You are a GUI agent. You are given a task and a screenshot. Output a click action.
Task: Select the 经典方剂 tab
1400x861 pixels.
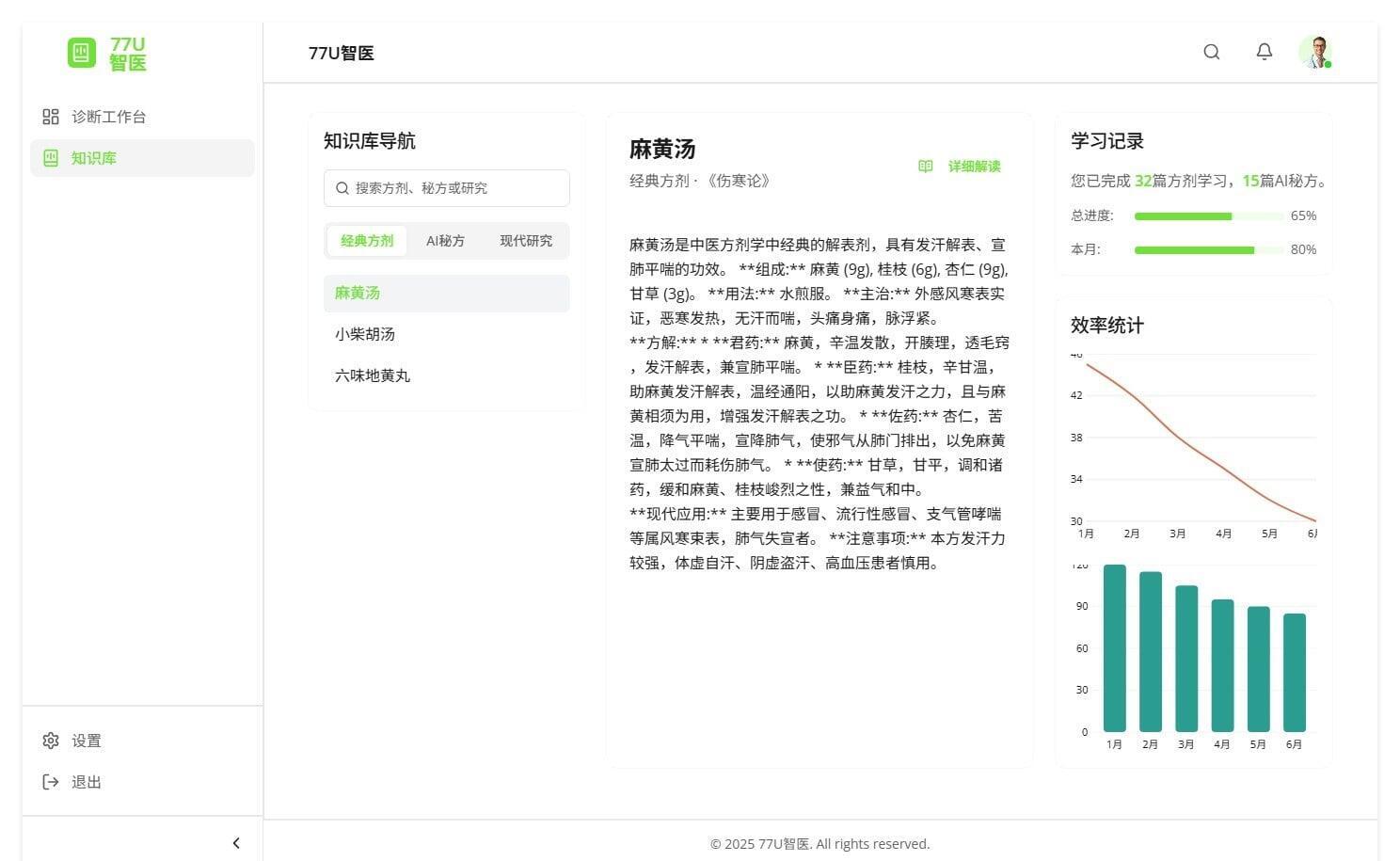[x=367, y=241]
